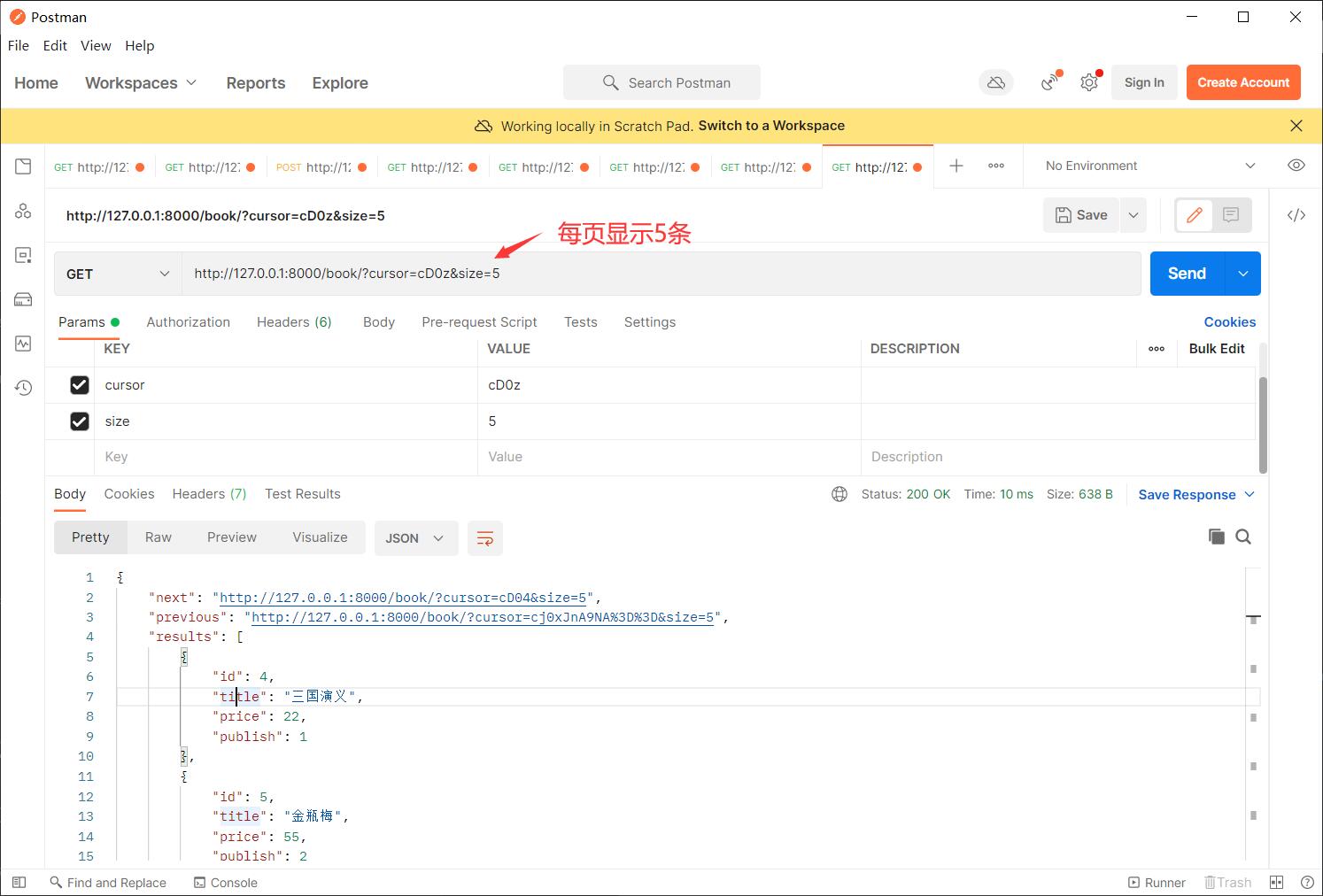Uncheck the cursor parameter checkbox
Viewport: 1323px width, 896px height.
tap(80, 385)
